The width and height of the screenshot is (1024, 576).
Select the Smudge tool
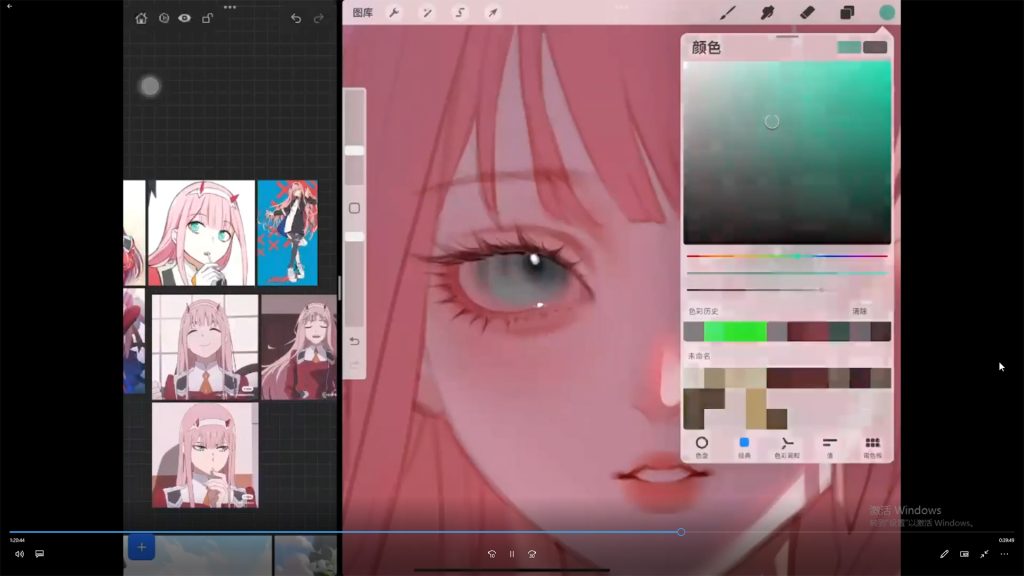pyautogui.click(x=768, y=13)
